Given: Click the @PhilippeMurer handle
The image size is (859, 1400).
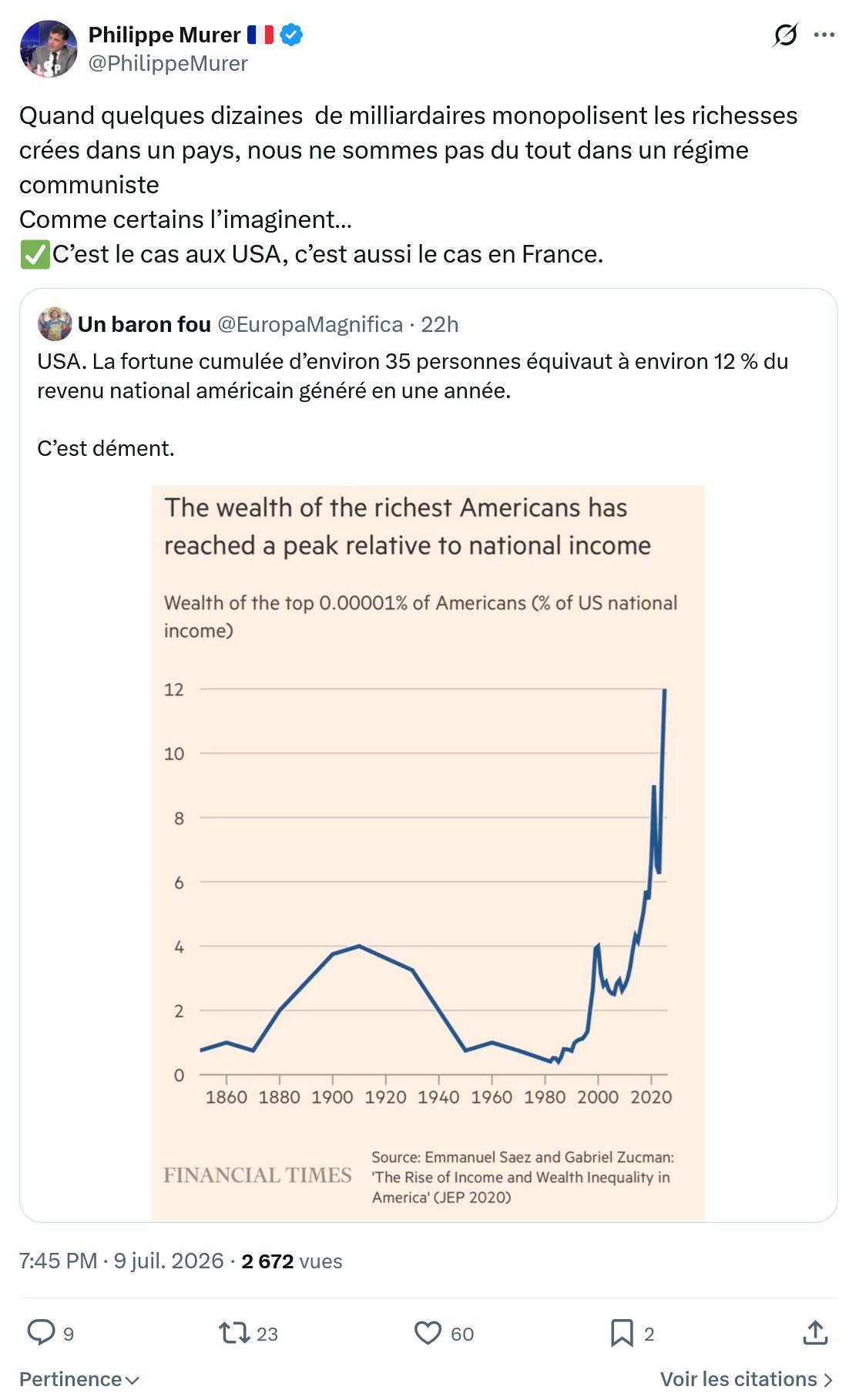Looking at the screenshot, I should (x=168, y=63).
